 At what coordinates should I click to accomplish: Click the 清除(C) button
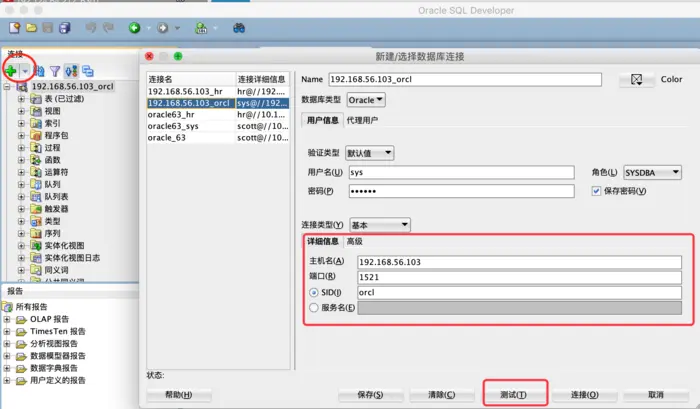click(x=442, y=395)
